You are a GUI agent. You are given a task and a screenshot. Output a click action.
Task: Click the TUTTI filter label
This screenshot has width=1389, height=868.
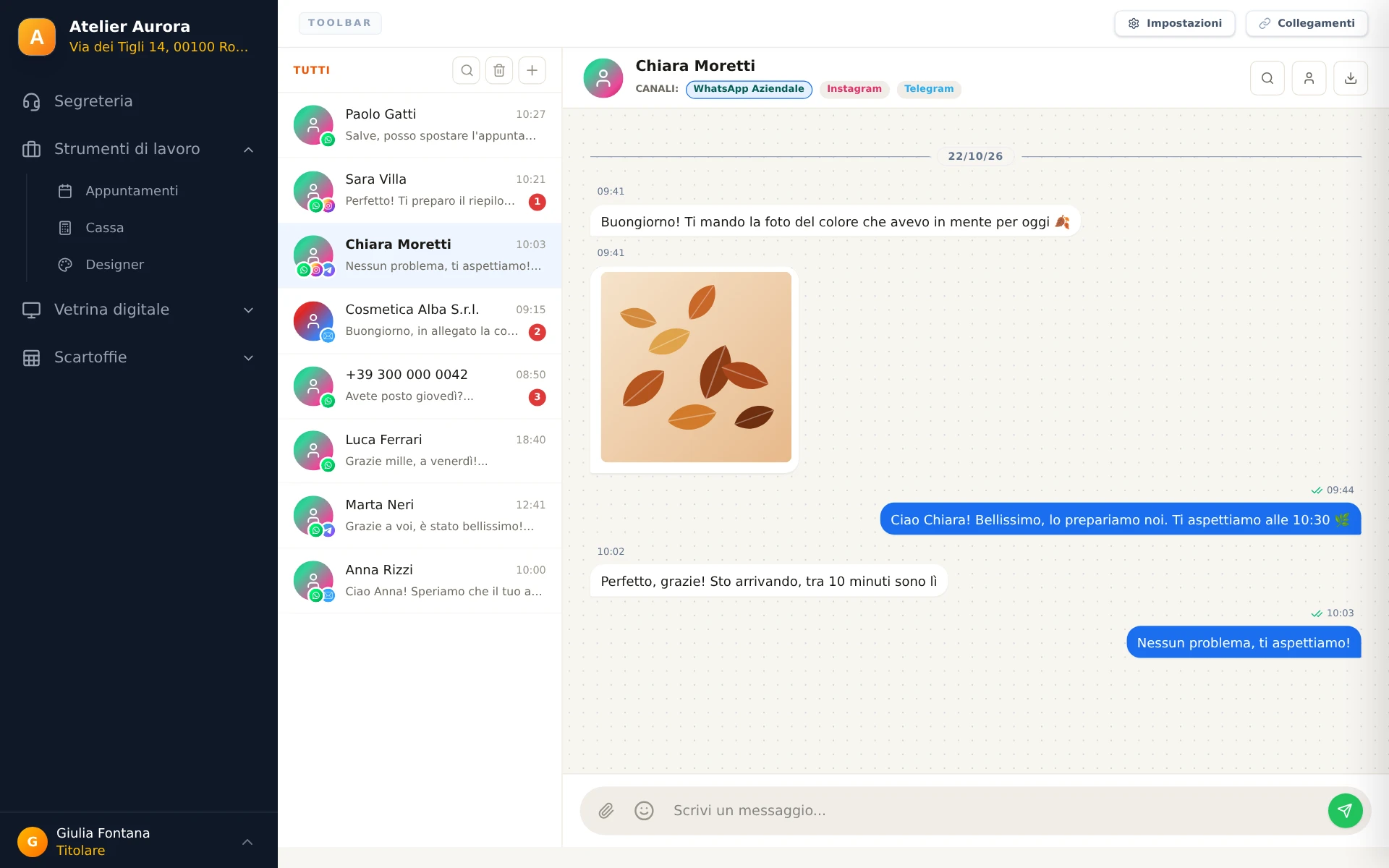(x=312, y=70)
